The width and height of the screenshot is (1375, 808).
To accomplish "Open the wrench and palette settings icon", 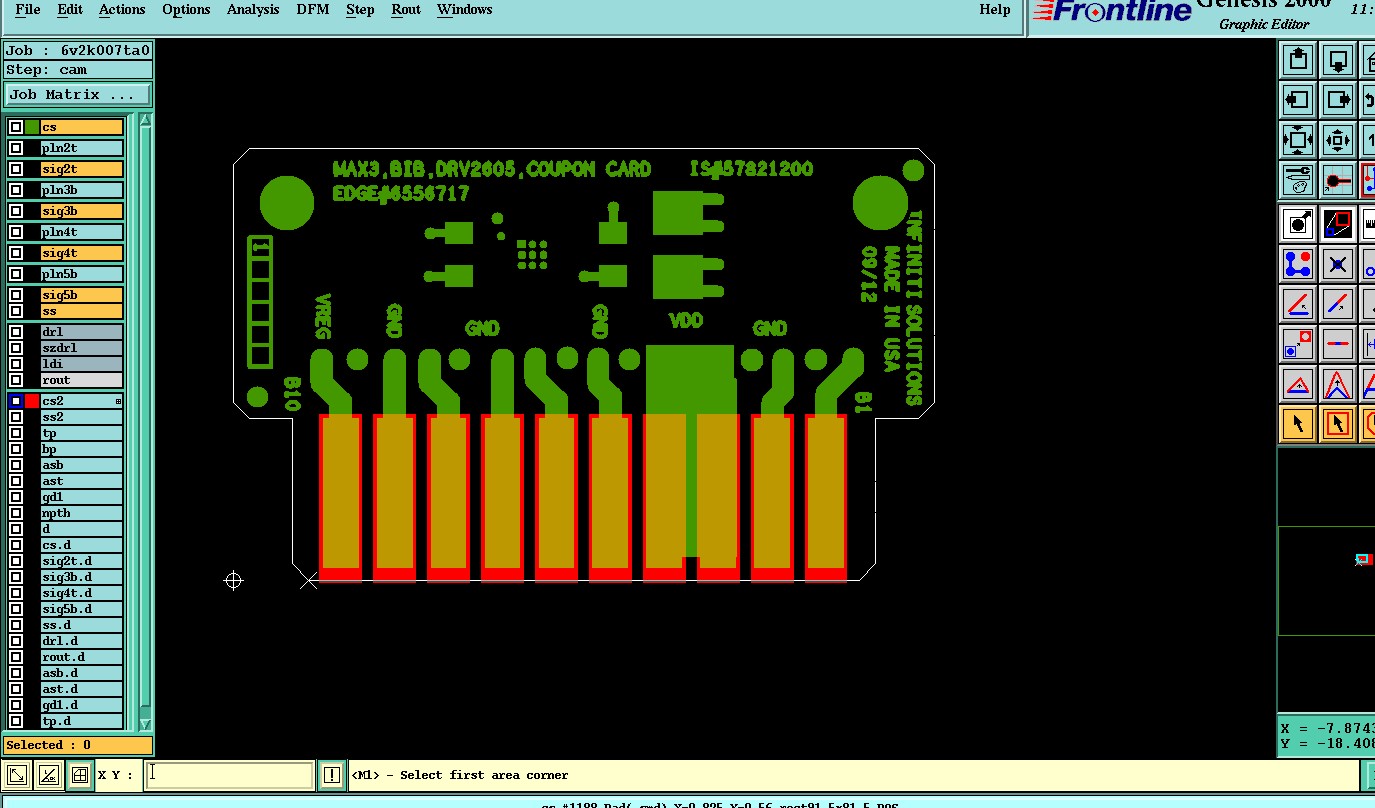I will click(x=1298, y=180).
